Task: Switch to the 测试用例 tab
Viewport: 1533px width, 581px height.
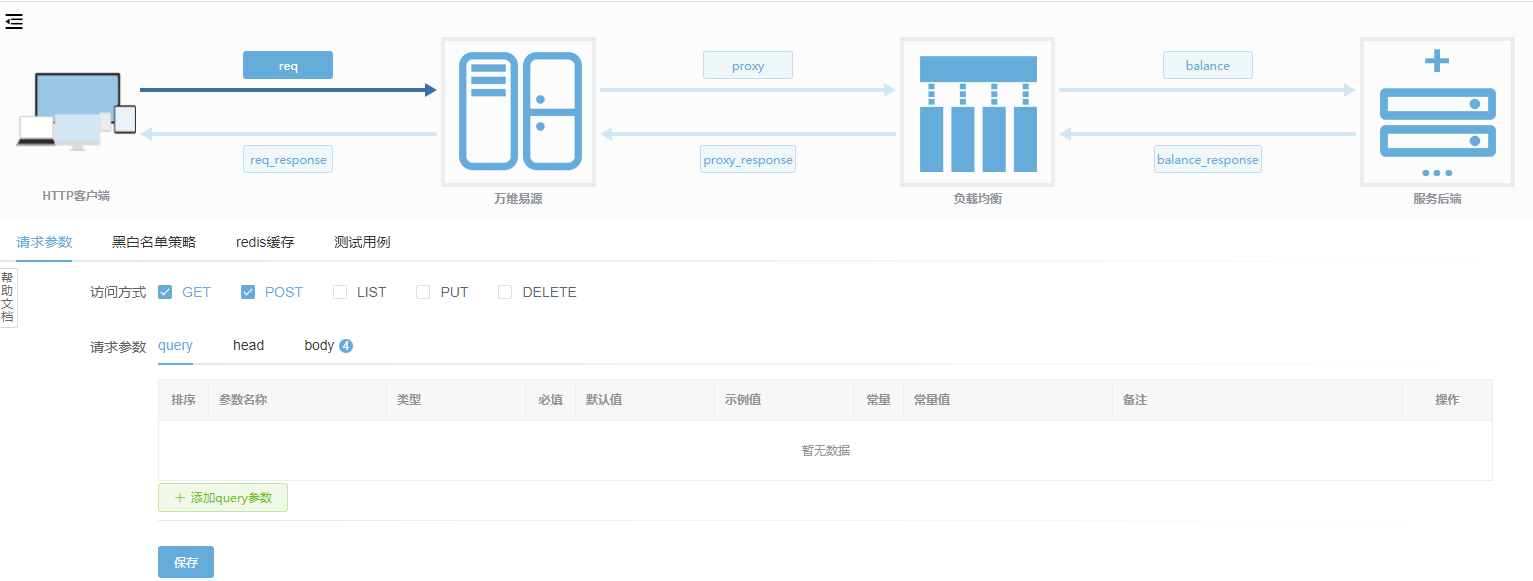Action: 362,242
